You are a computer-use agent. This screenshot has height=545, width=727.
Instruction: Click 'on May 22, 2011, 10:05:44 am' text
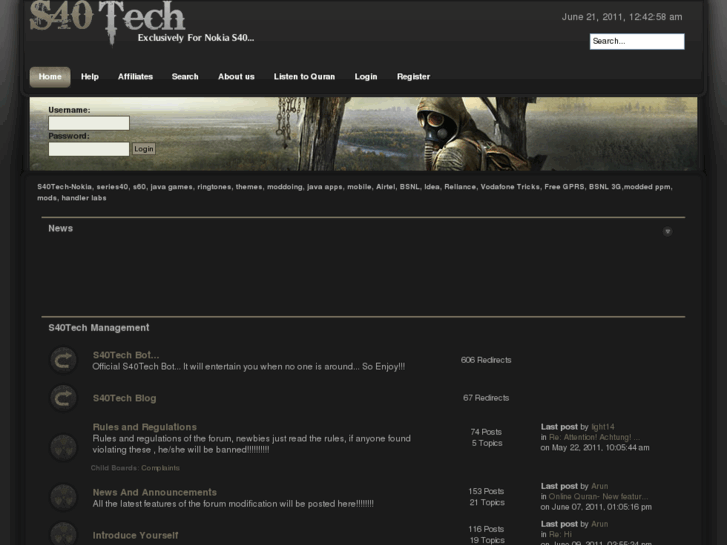click(x=595, y=448)
